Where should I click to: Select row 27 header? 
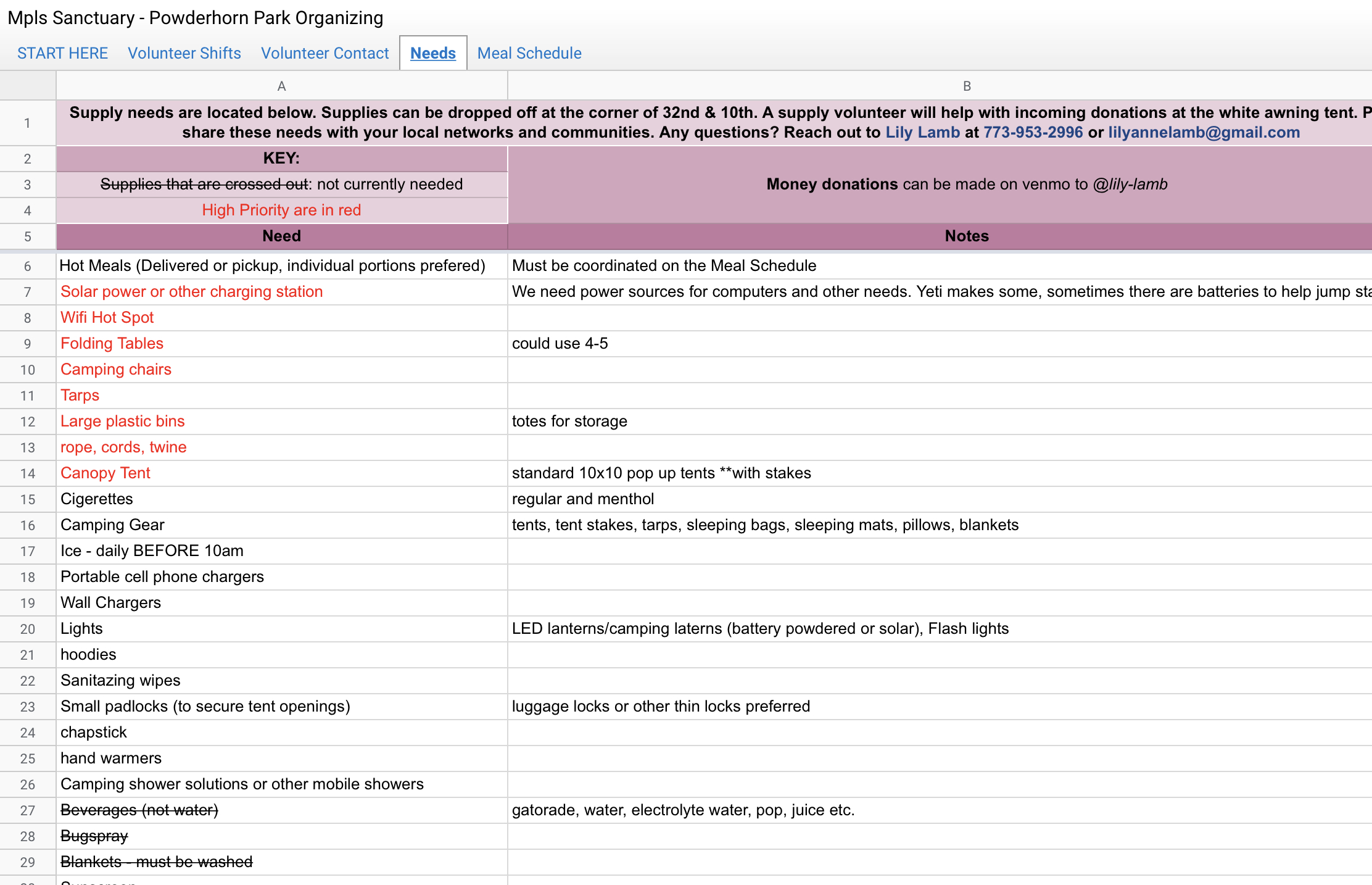point(28,810)
